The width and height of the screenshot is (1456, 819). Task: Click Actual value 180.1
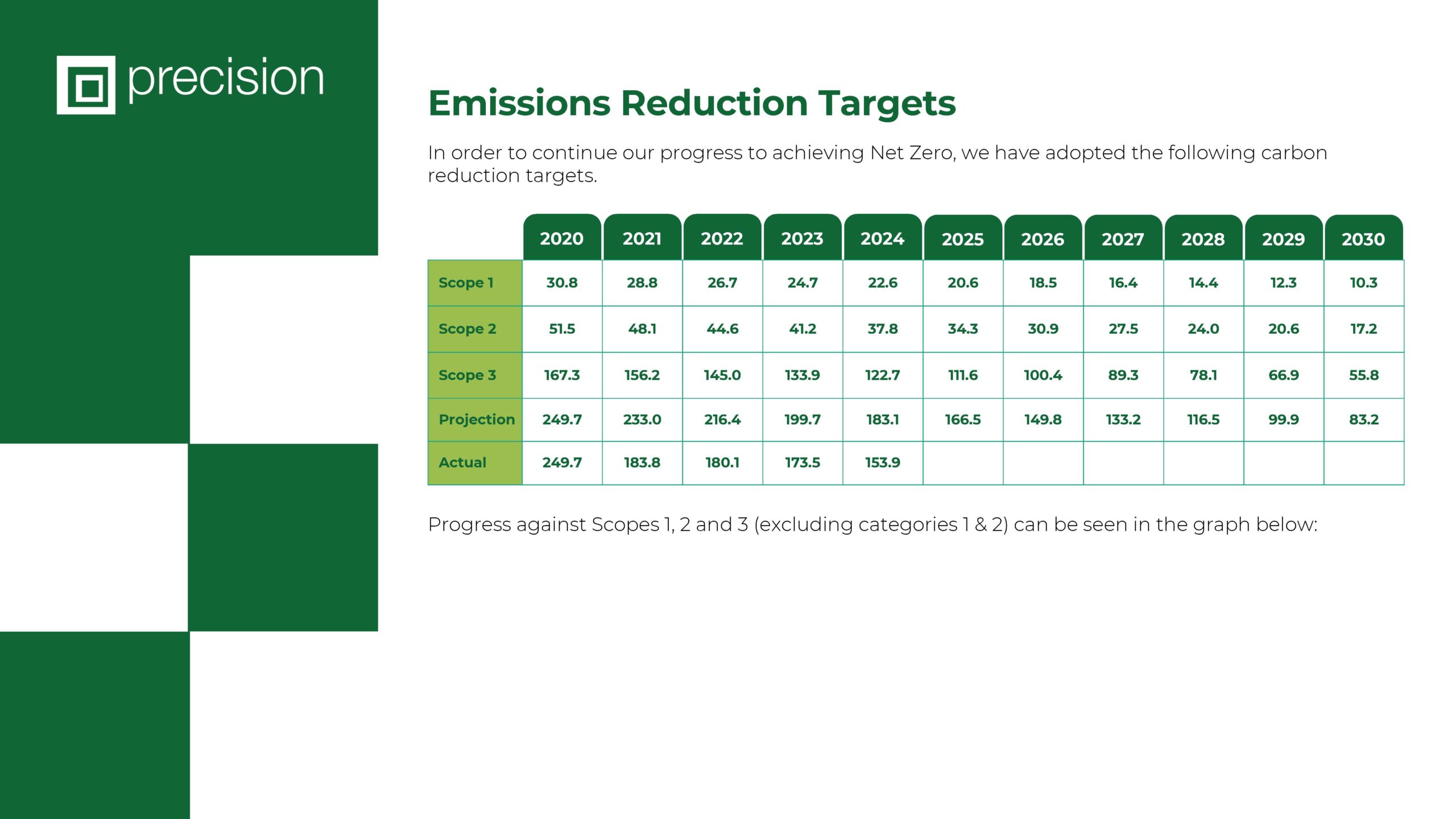coord(722,462)
